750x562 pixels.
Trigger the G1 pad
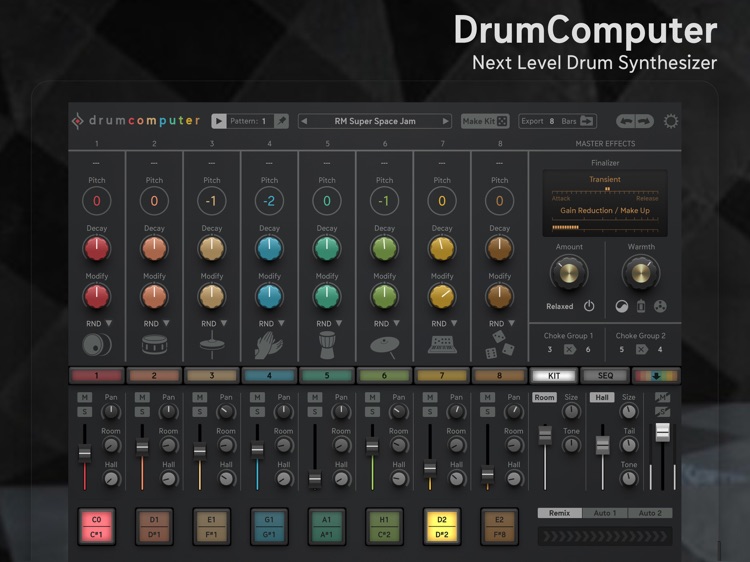coord(269,527)
